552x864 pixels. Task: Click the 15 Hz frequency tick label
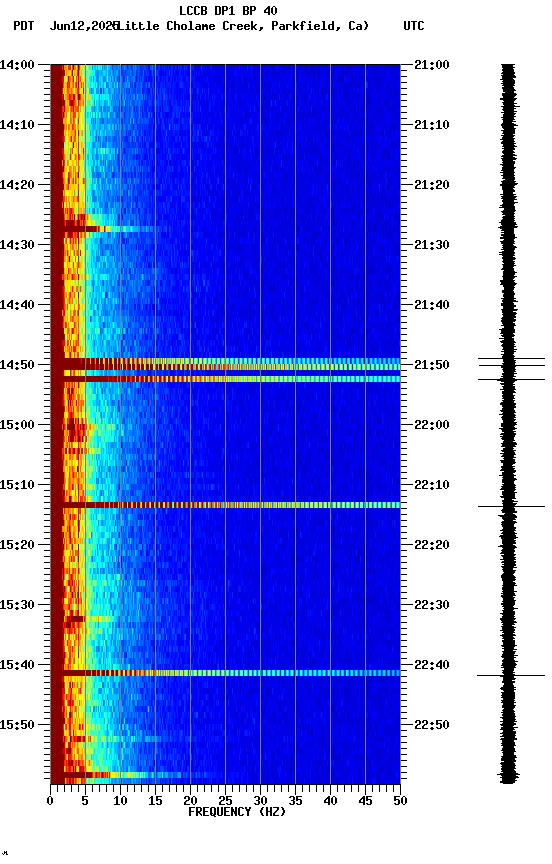(155, 801)
